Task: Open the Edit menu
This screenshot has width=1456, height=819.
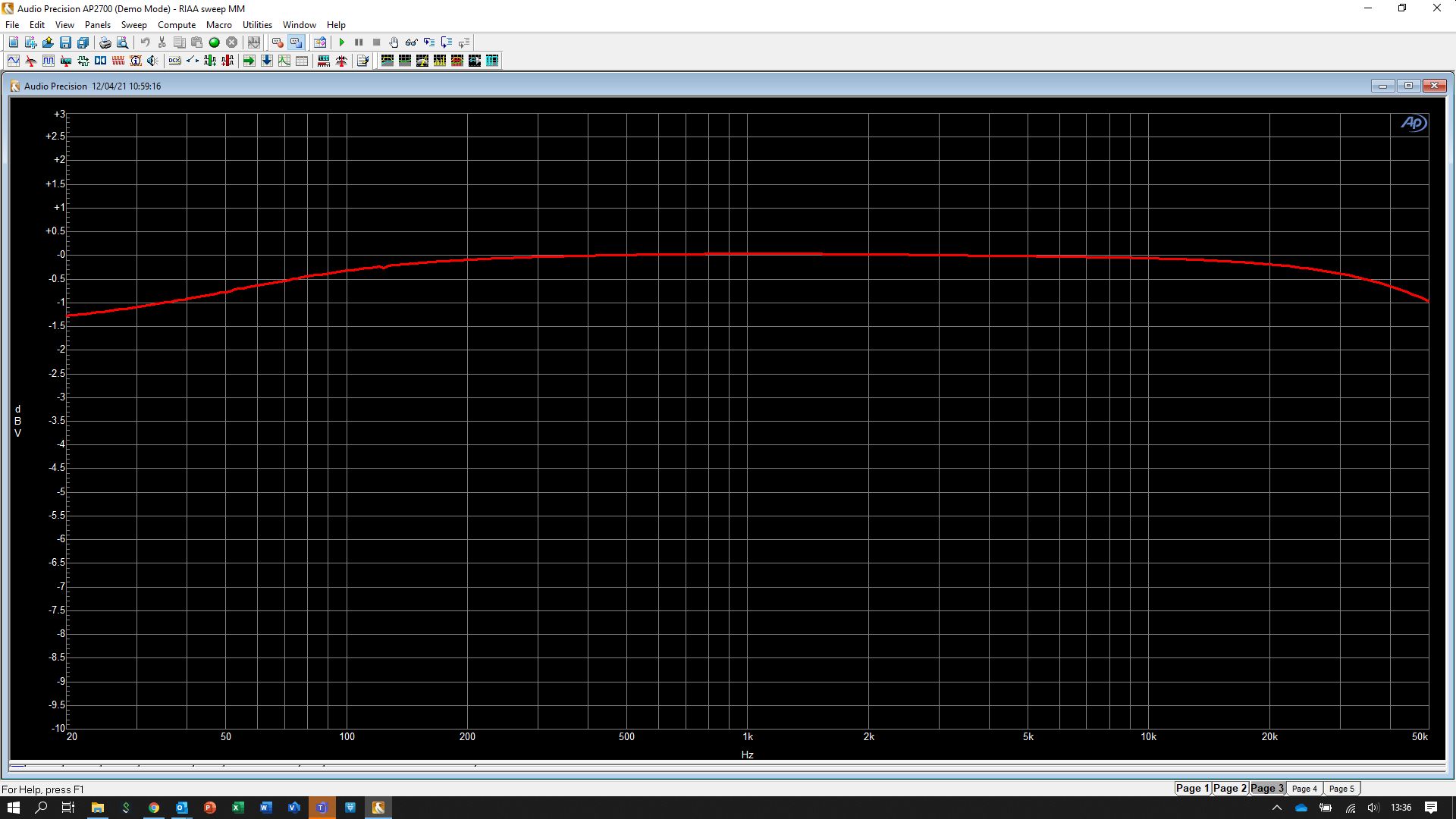Action: (36, 25)
